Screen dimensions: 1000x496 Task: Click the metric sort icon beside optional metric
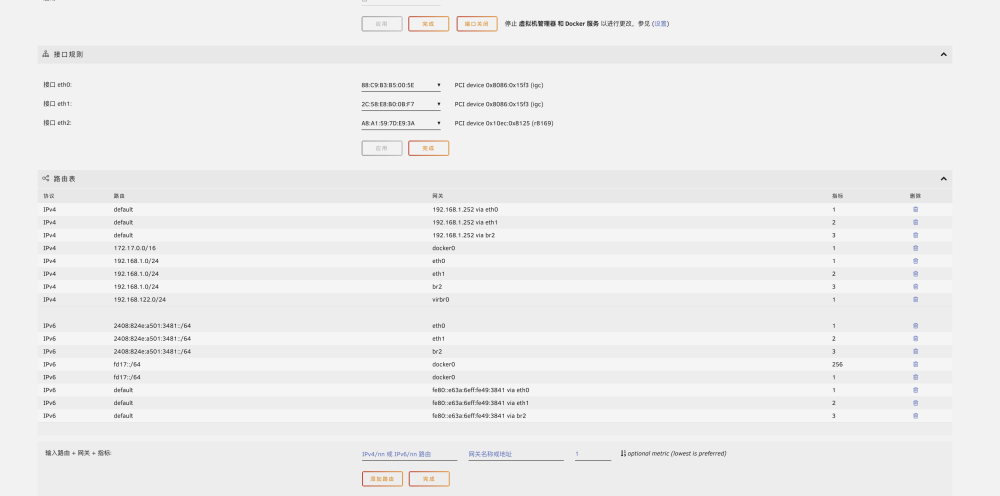(x=623, y=453)
